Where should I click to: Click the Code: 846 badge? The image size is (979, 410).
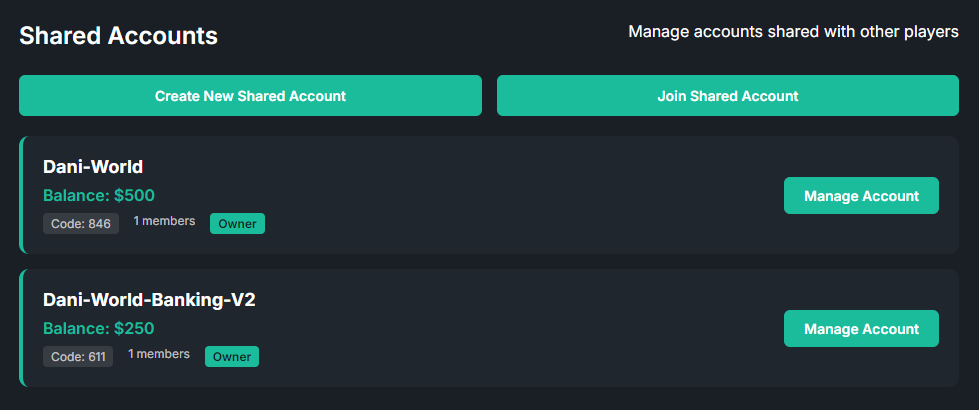[81, 223]
